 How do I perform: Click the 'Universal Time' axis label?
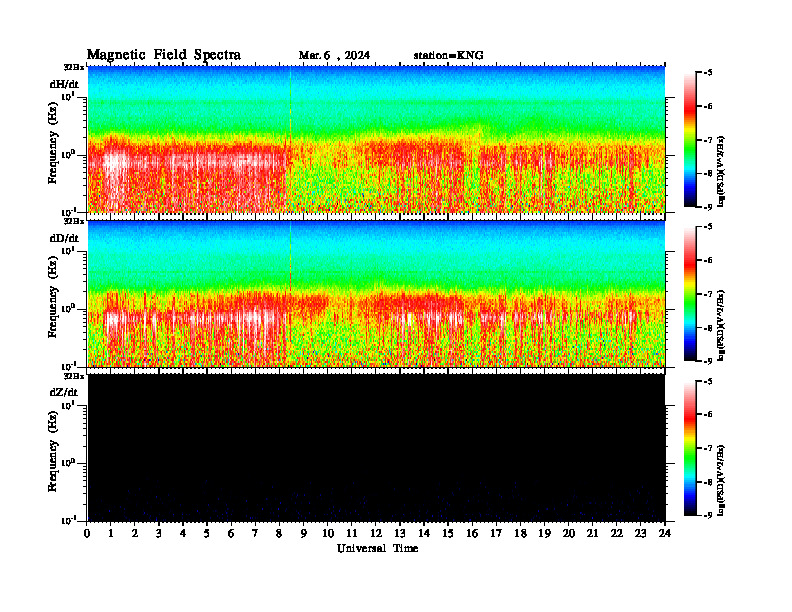[x=377, y=548]
